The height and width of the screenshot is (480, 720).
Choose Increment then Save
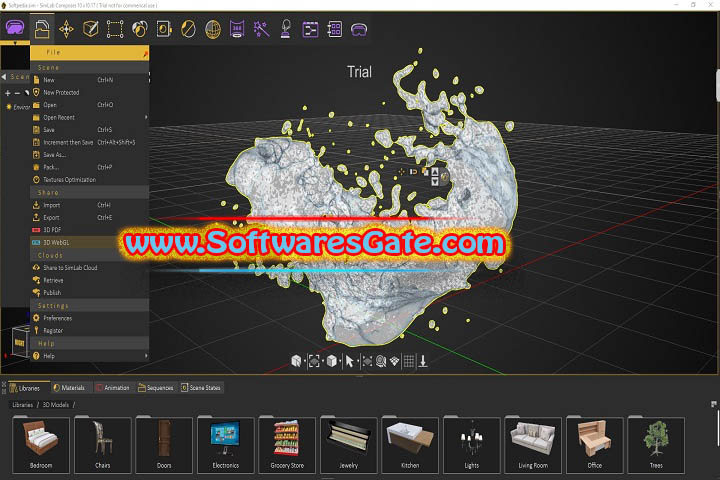click(90, 142)
